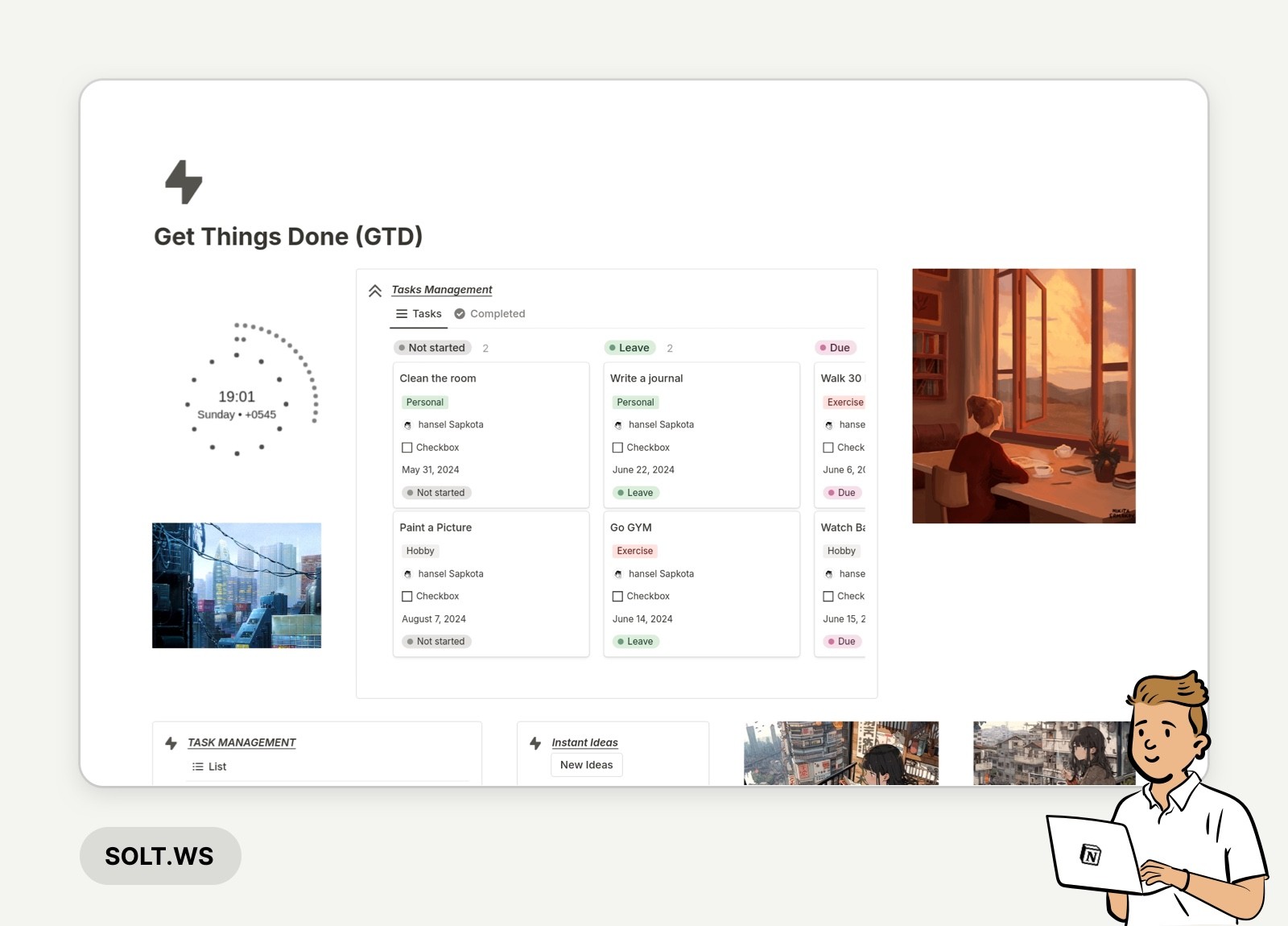The height and width of the screenshot is (926, 1288).
Task: Open the clock widget showing 19:01
Action: (x=236, y=396)
